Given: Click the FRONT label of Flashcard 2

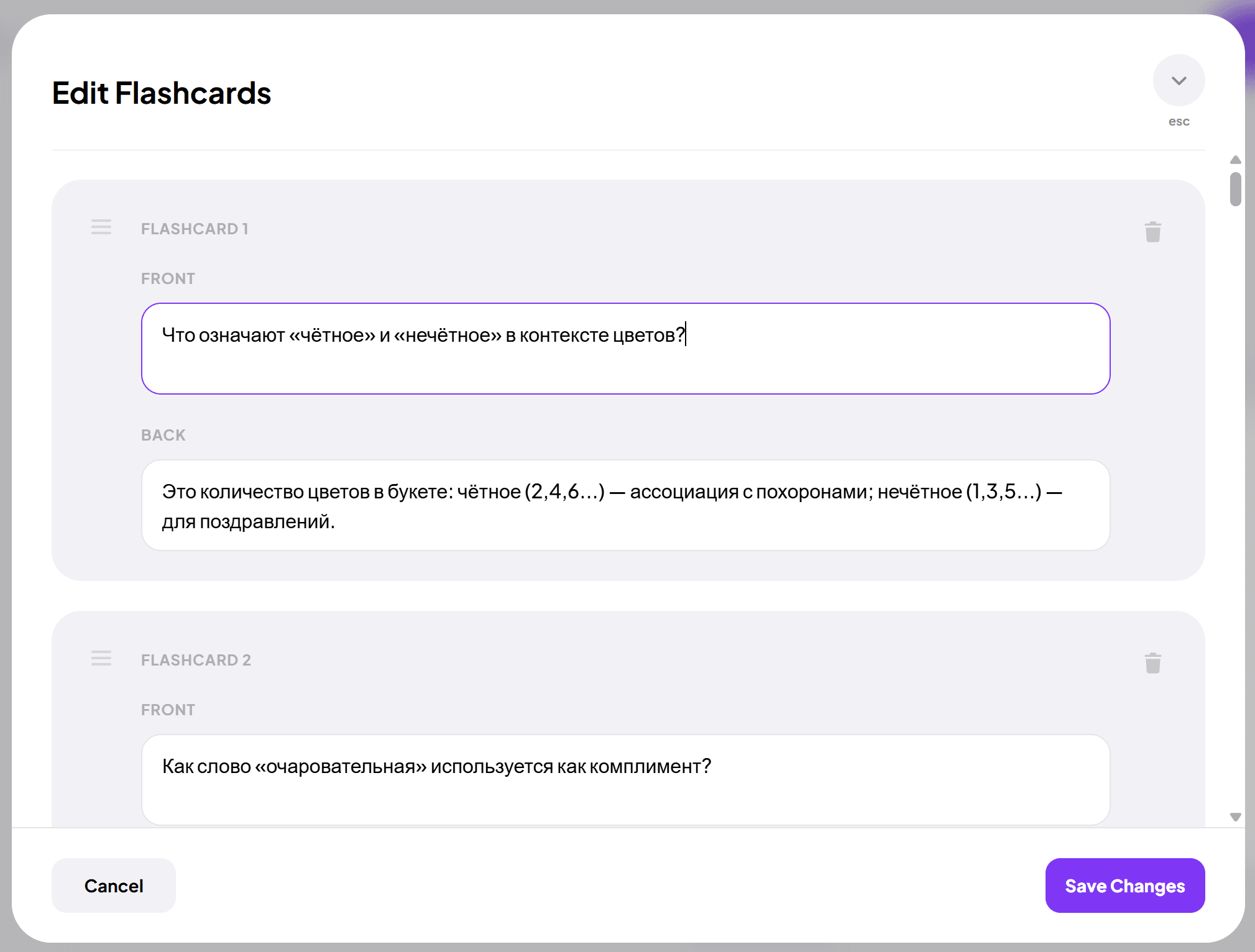Looking at the screenshot, I should coord(168,709).
